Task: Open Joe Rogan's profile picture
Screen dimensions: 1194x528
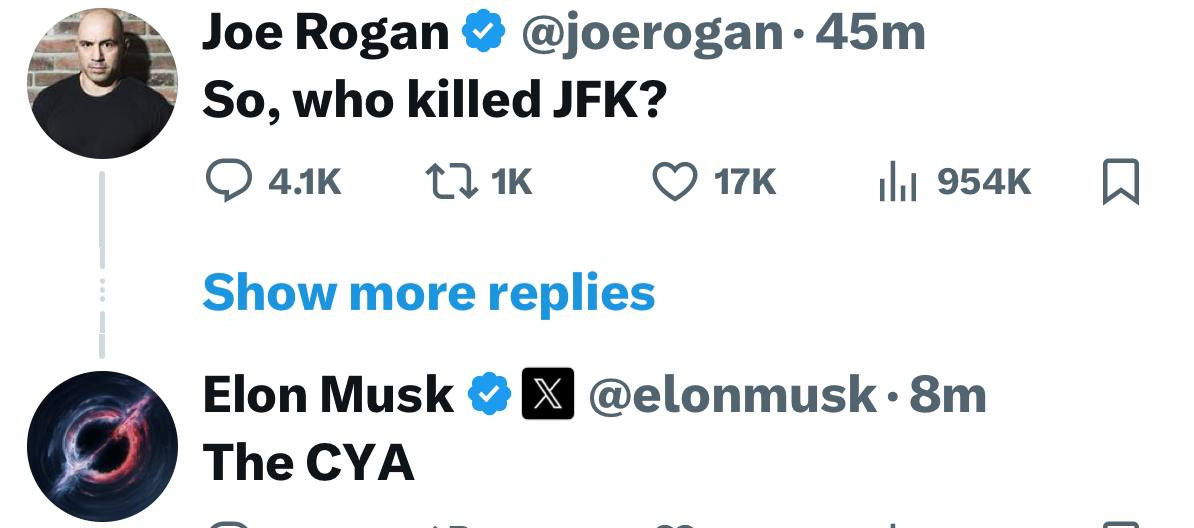Action: tap(102, 83)
